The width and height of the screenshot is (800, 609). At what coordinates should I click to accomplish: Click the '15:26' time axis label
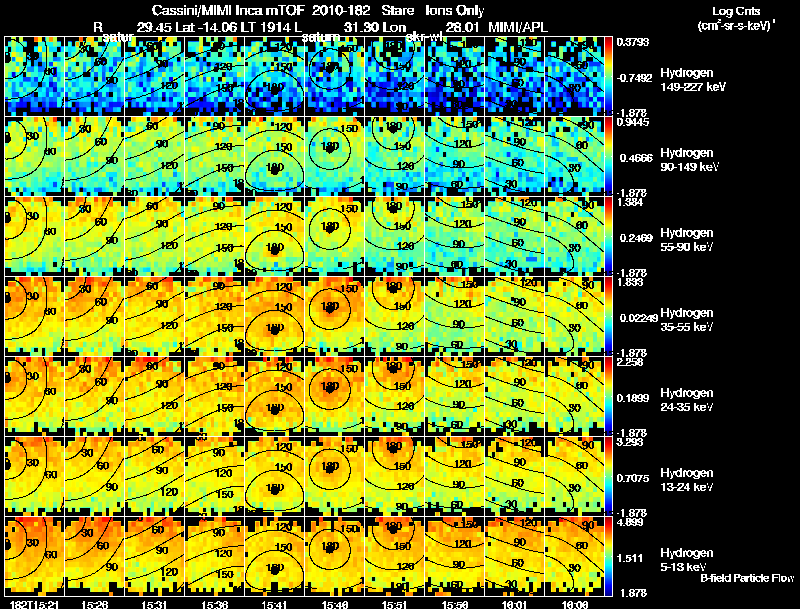pos(94,604)
